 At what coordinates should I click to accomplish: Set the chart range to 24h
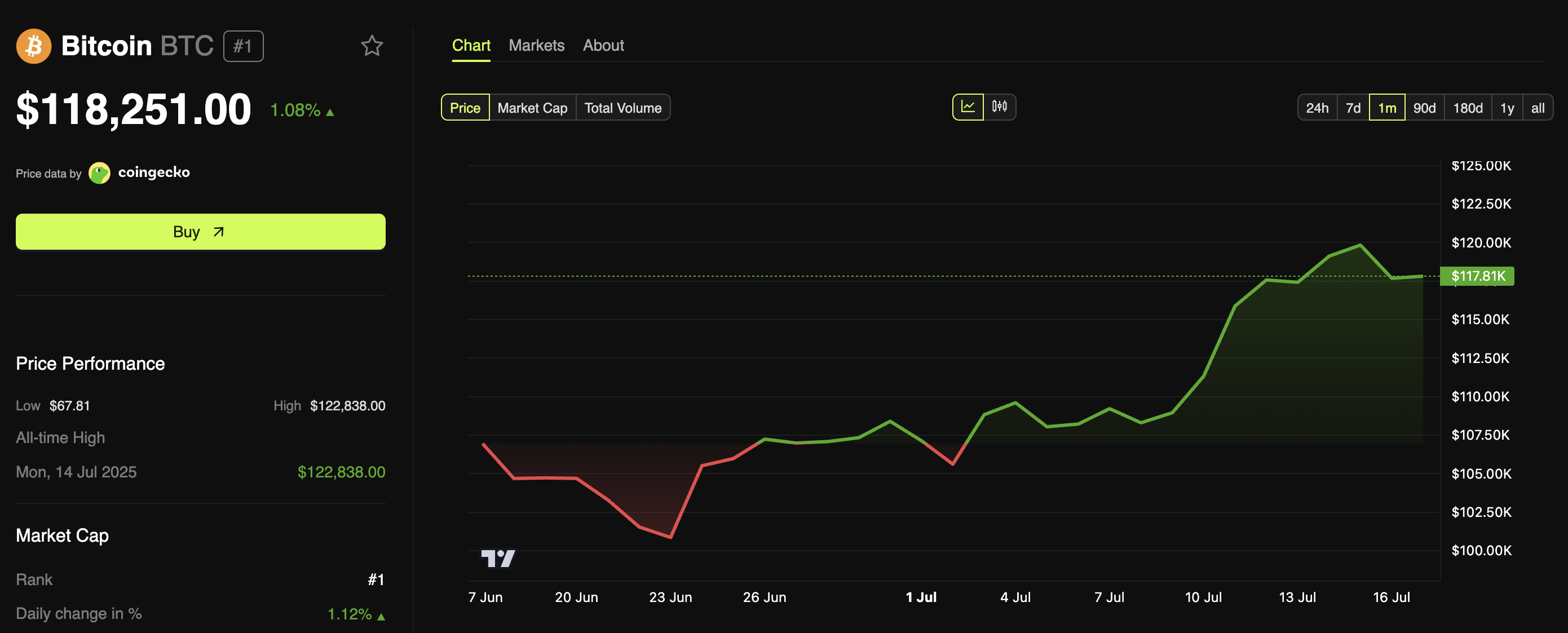1317,108
